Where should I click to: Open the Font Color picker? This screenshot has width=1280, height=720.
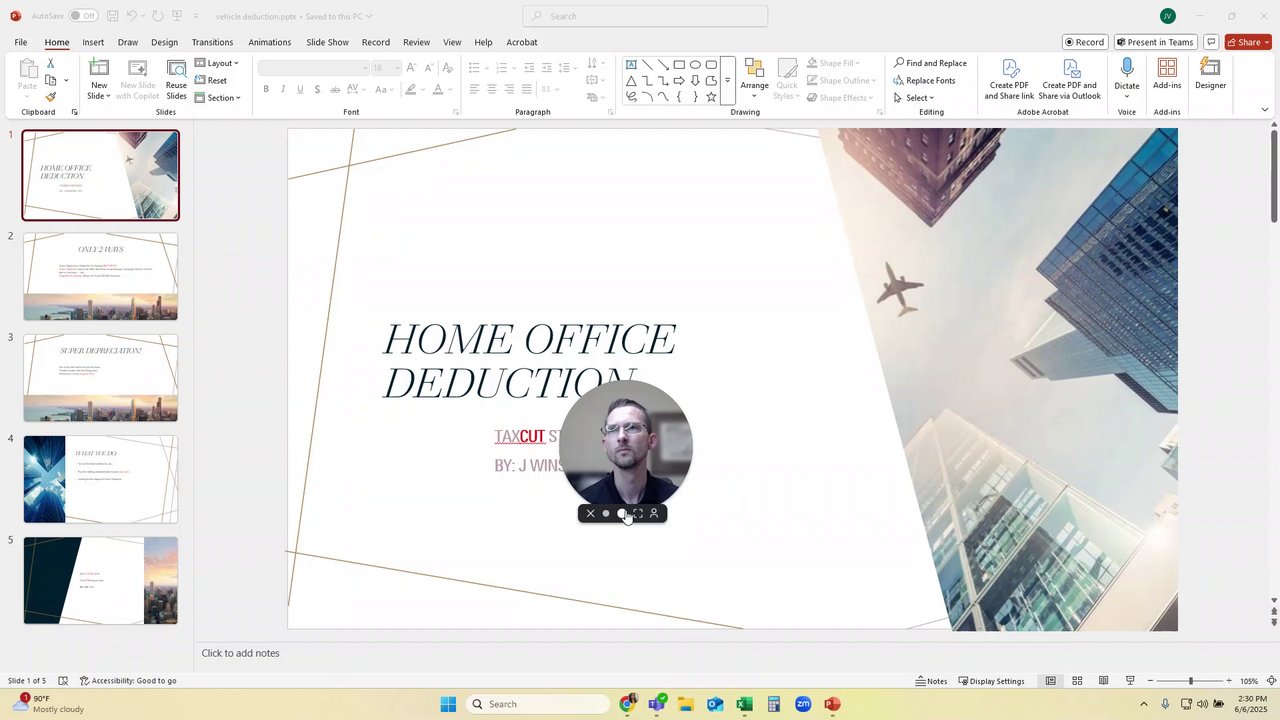pos(438,89)
